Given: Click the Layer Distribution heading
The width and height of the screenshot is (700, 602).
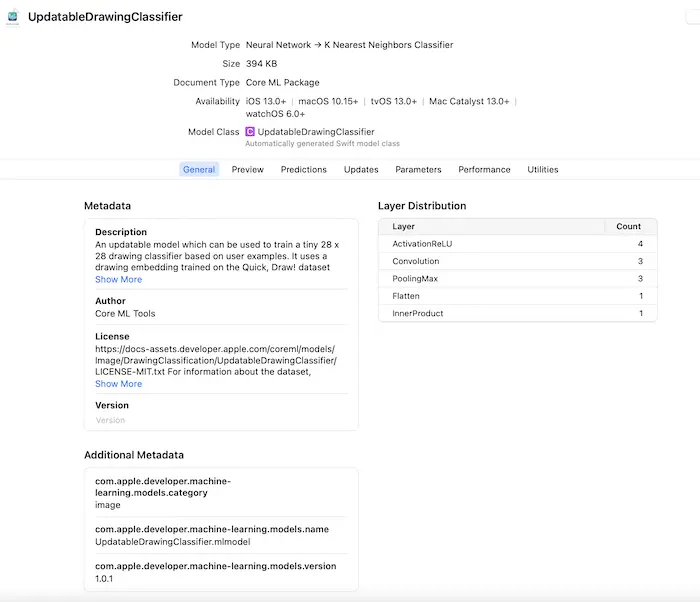Looking at the screenshot, I should point(422,206).
